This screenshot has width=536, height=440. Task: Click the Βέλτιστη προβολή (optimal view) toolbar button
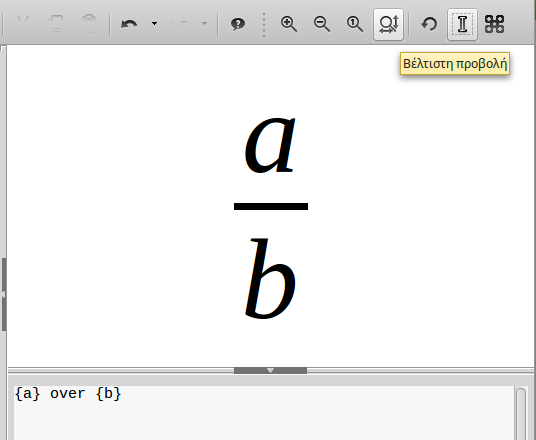[x=388, y=24]
